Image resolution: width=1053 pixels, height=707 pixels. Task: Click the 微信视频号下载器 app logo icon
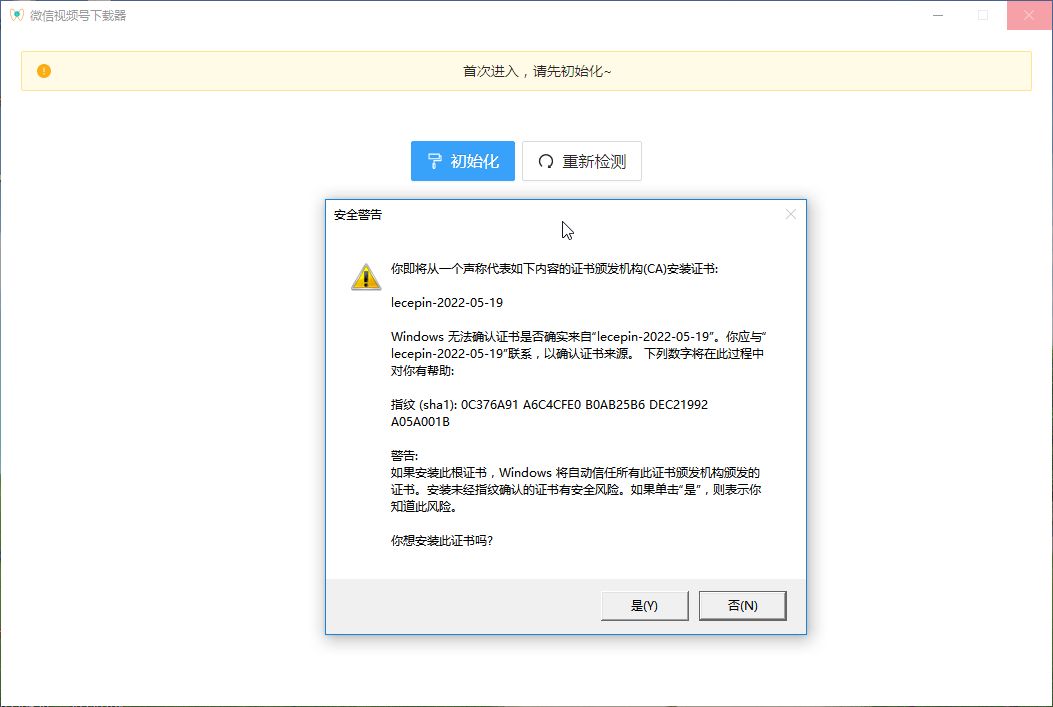(17, 15)
